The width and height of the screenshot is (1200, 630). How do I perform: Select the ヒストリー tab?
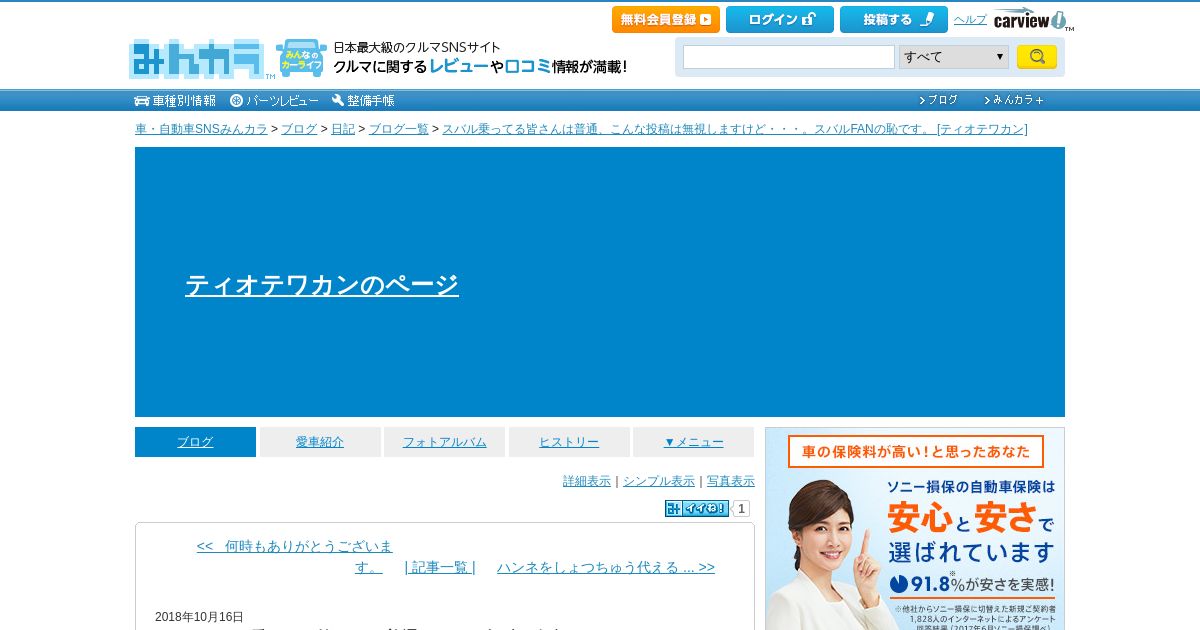point(569,442)
